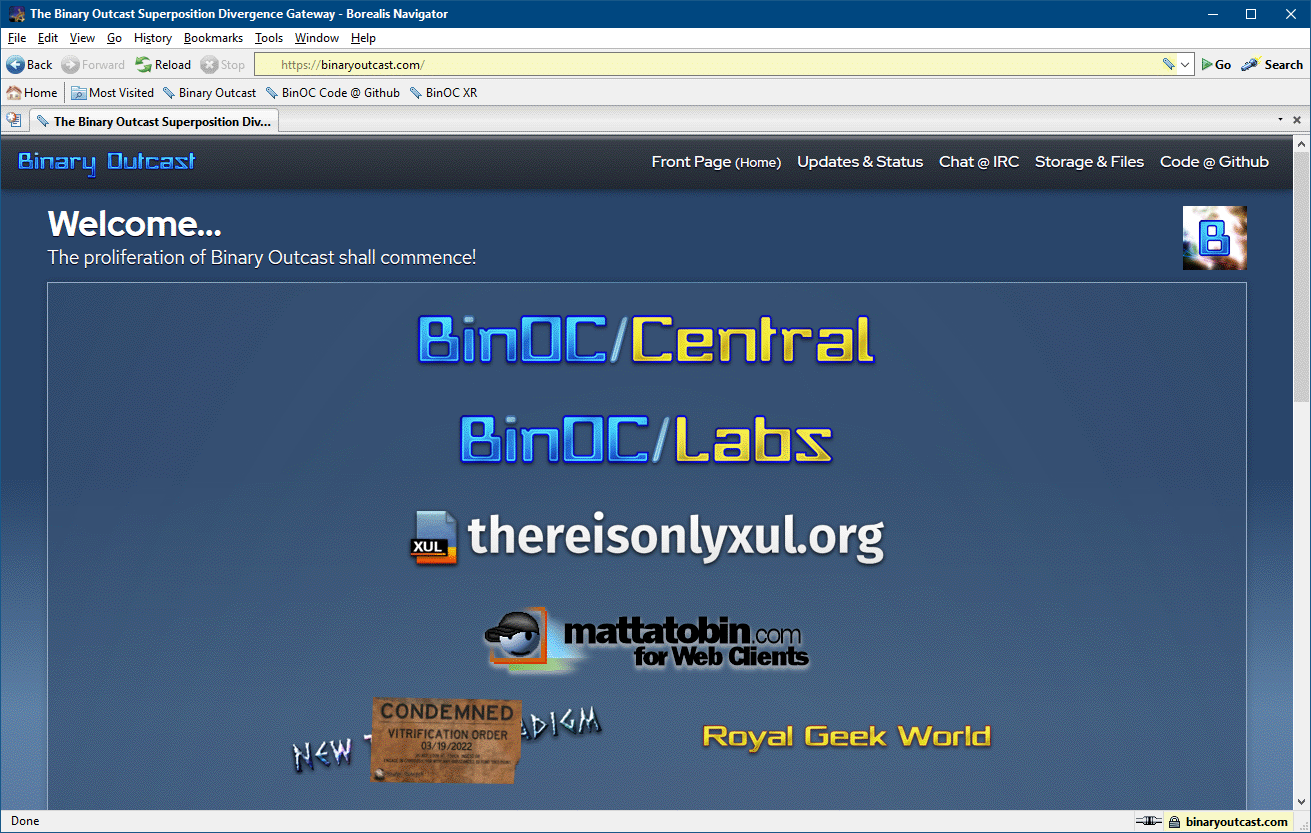1311x833 pixels.
Task: Click the XUL file icon
Action: tap(434, 538)
